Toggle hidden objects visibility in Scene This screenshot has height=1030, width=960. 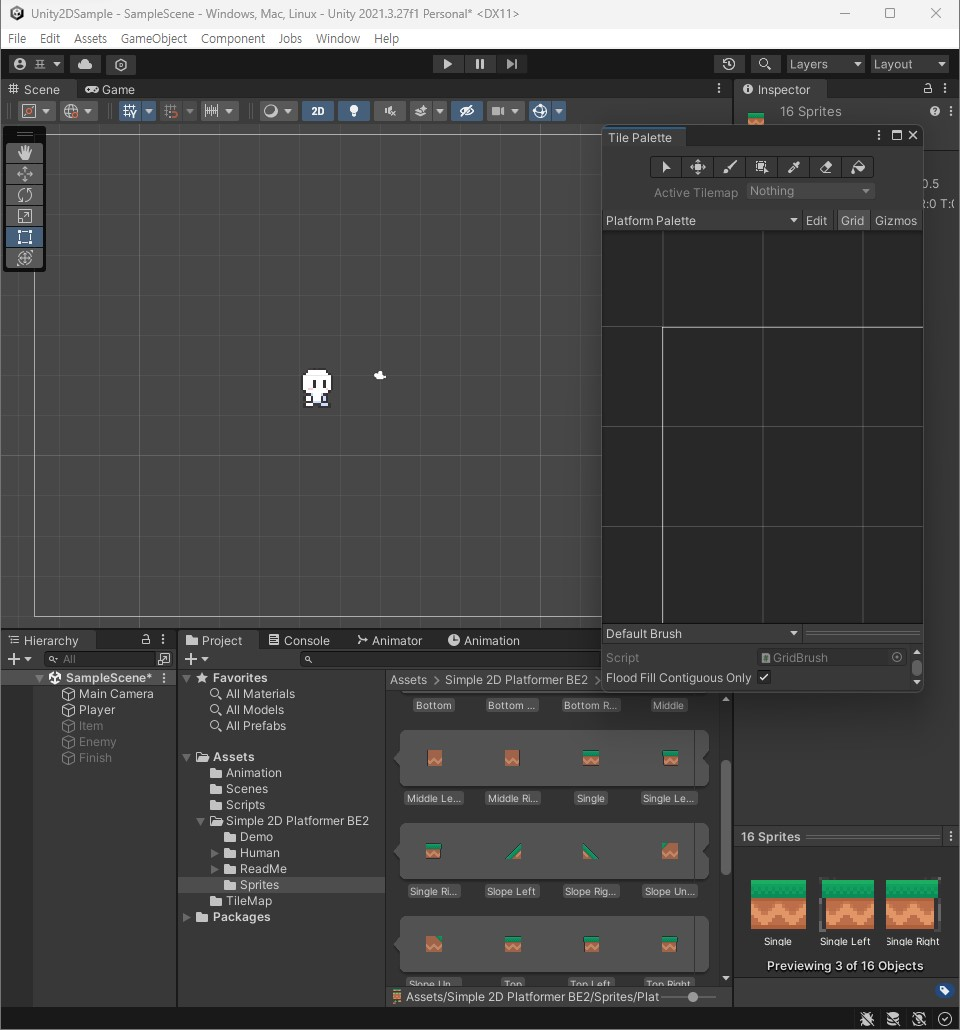point(467,111)
